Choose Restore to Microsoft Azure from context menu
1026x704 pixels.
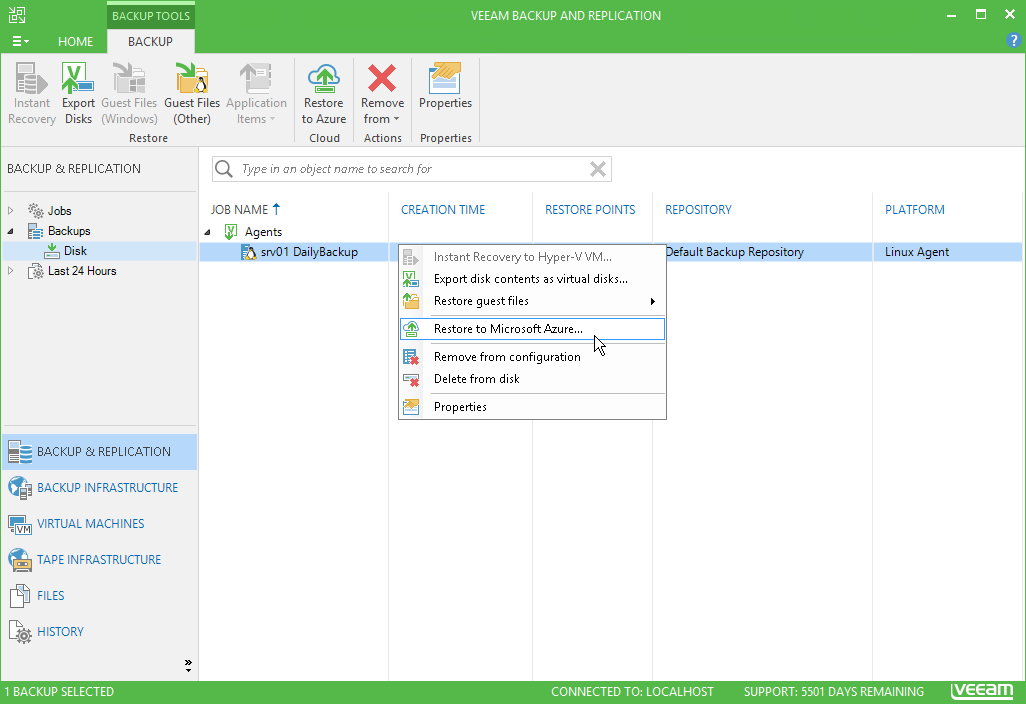click(532, 329)
